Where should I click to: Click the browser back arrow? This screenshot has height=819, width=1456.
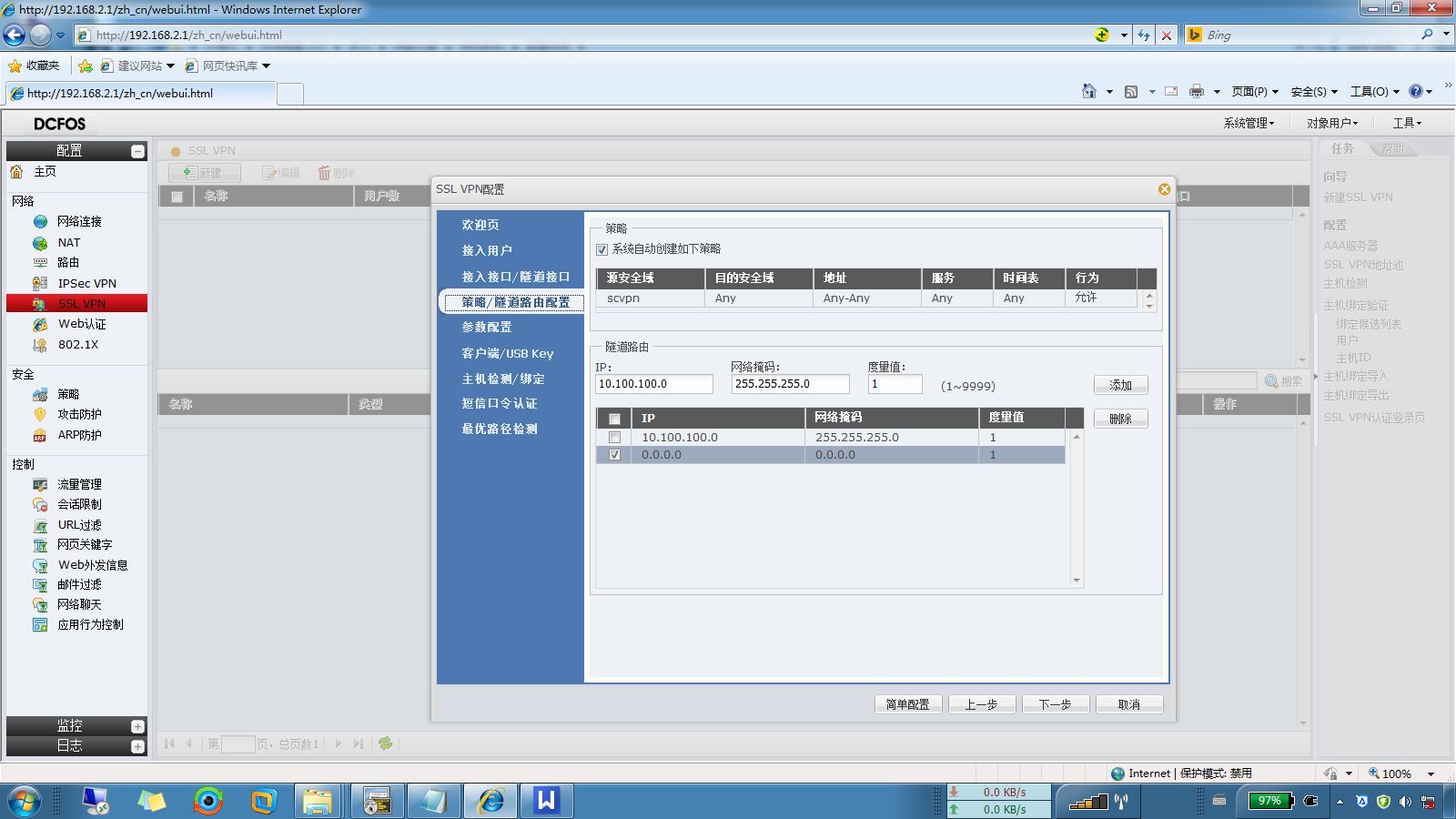point(15,35)
